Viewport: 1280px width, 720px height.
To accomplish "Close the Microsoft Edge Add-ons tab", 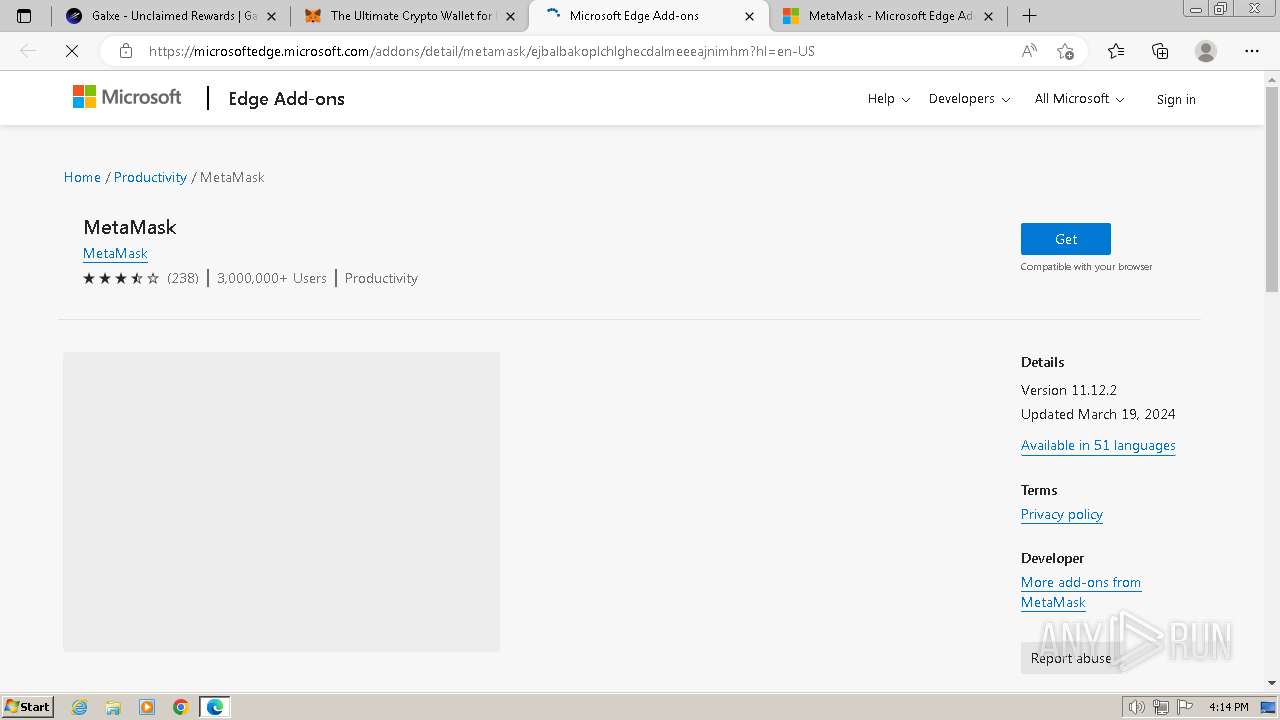I will tap(749, 16).
